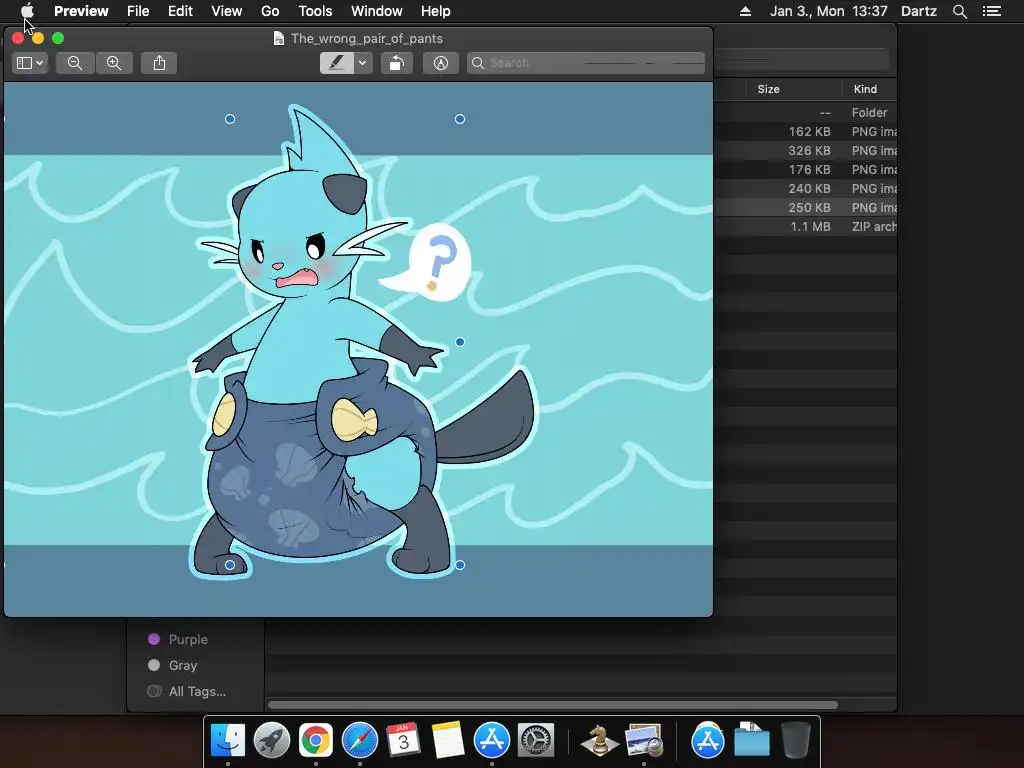Image resolution: width=1024 pixels, height=768 pixels.
Task: Launch Chess from the Dock
Action: click(600, 741)
